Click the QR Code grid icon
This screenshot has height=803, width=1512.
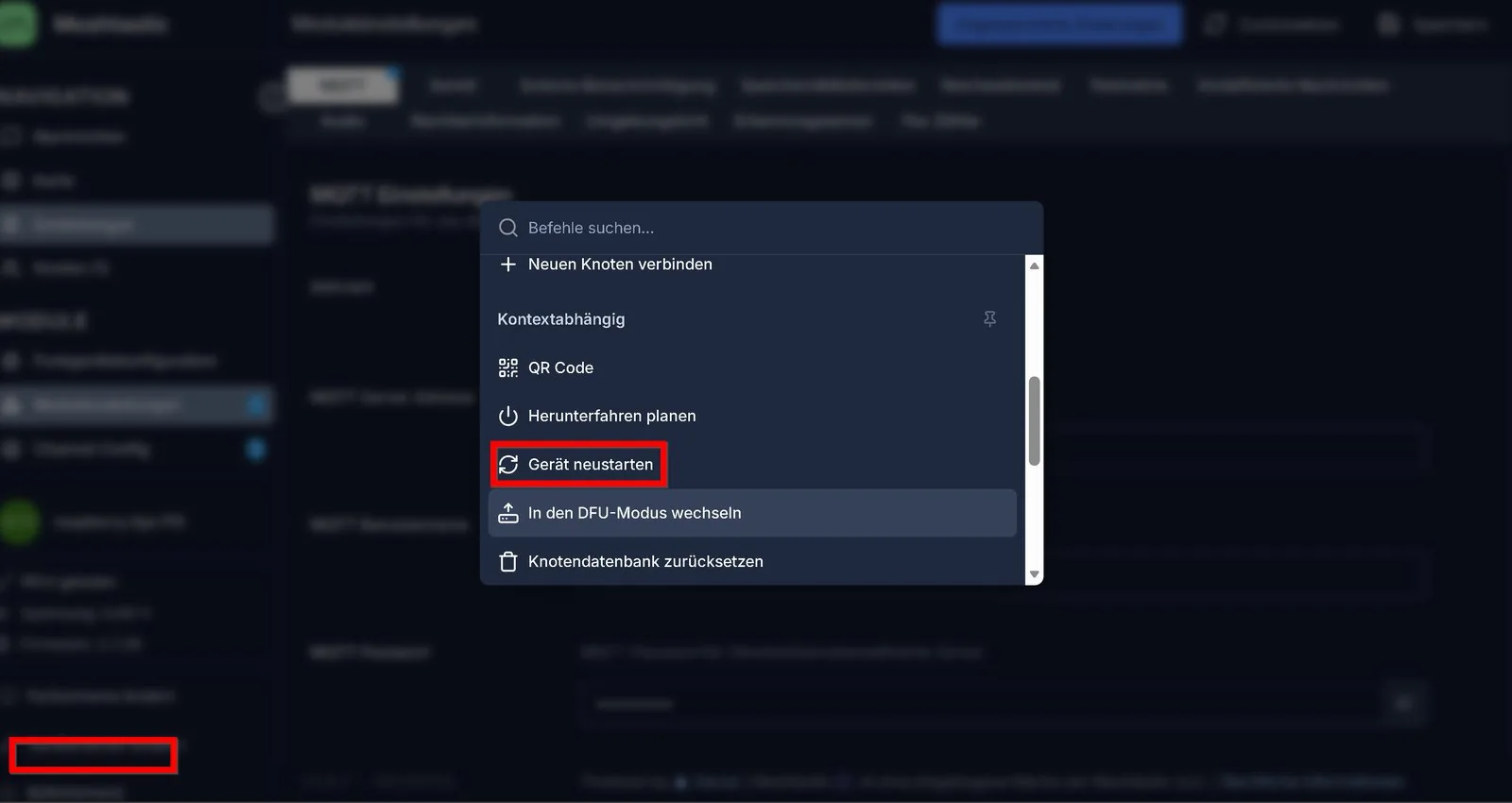click(x=508, y=367)
